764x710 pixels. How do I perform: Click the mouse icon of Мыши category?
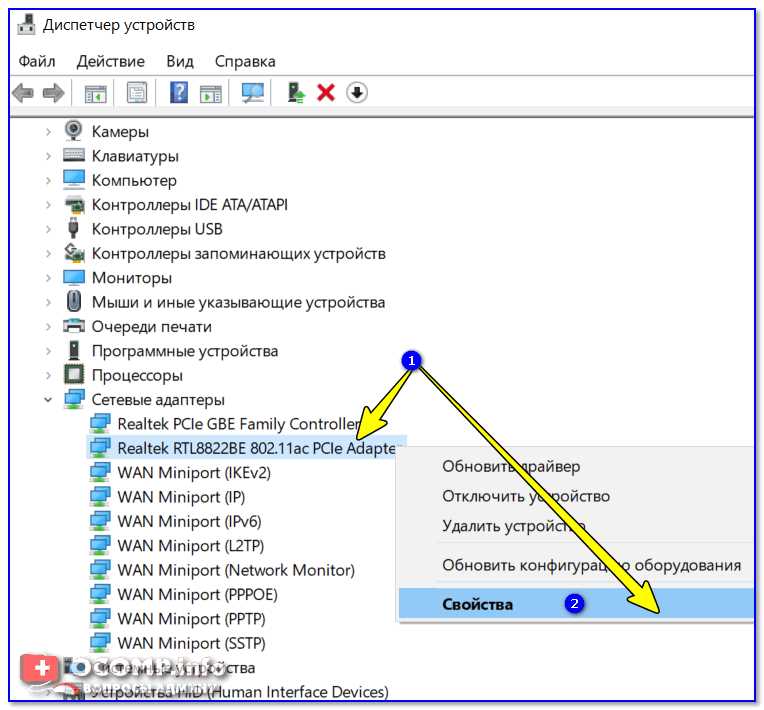[74, 301]
